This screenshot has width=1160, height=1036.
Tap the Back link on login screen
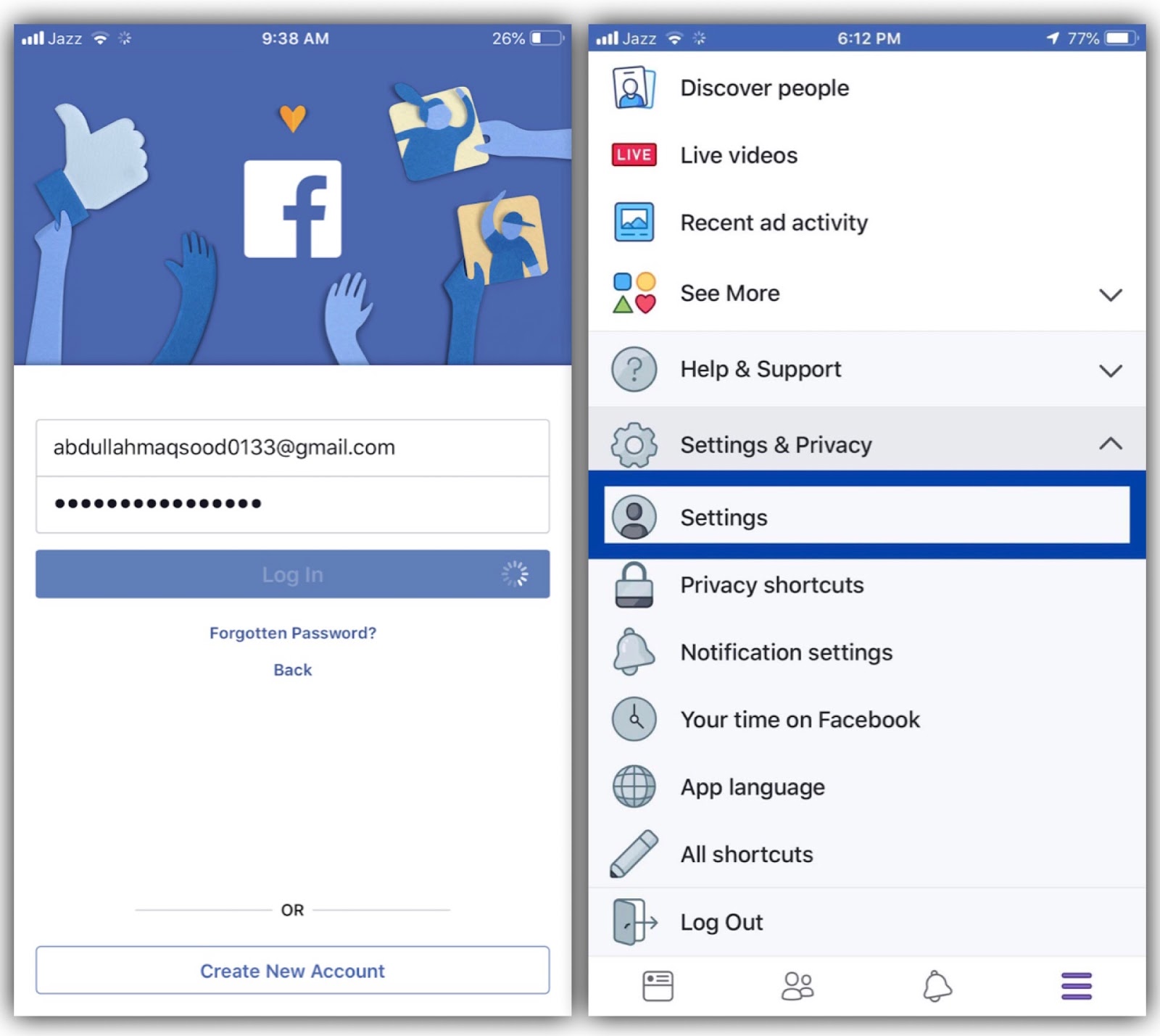coord(293,670)
